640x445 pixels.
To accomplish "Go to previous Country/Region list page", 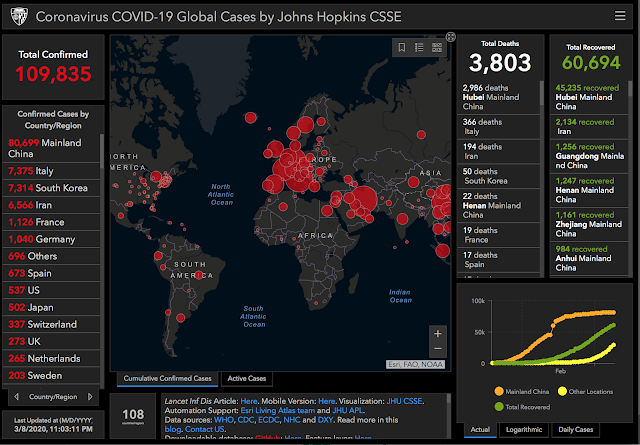I will 16,396.
